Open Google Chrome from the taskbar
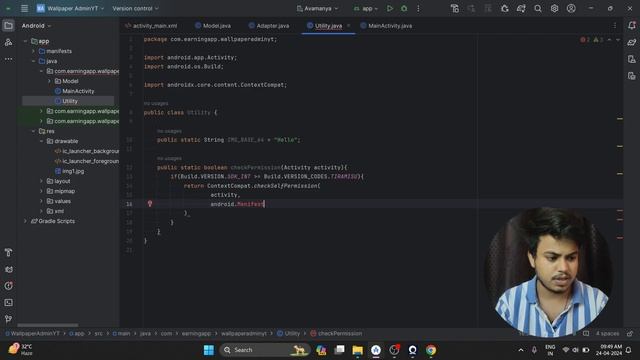 tap(431, 350)
